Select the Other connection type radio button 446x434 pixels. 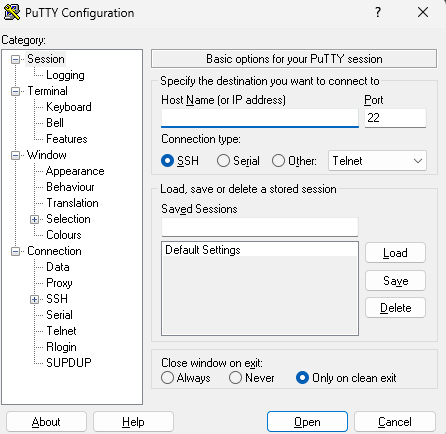(x=278, y=161)
